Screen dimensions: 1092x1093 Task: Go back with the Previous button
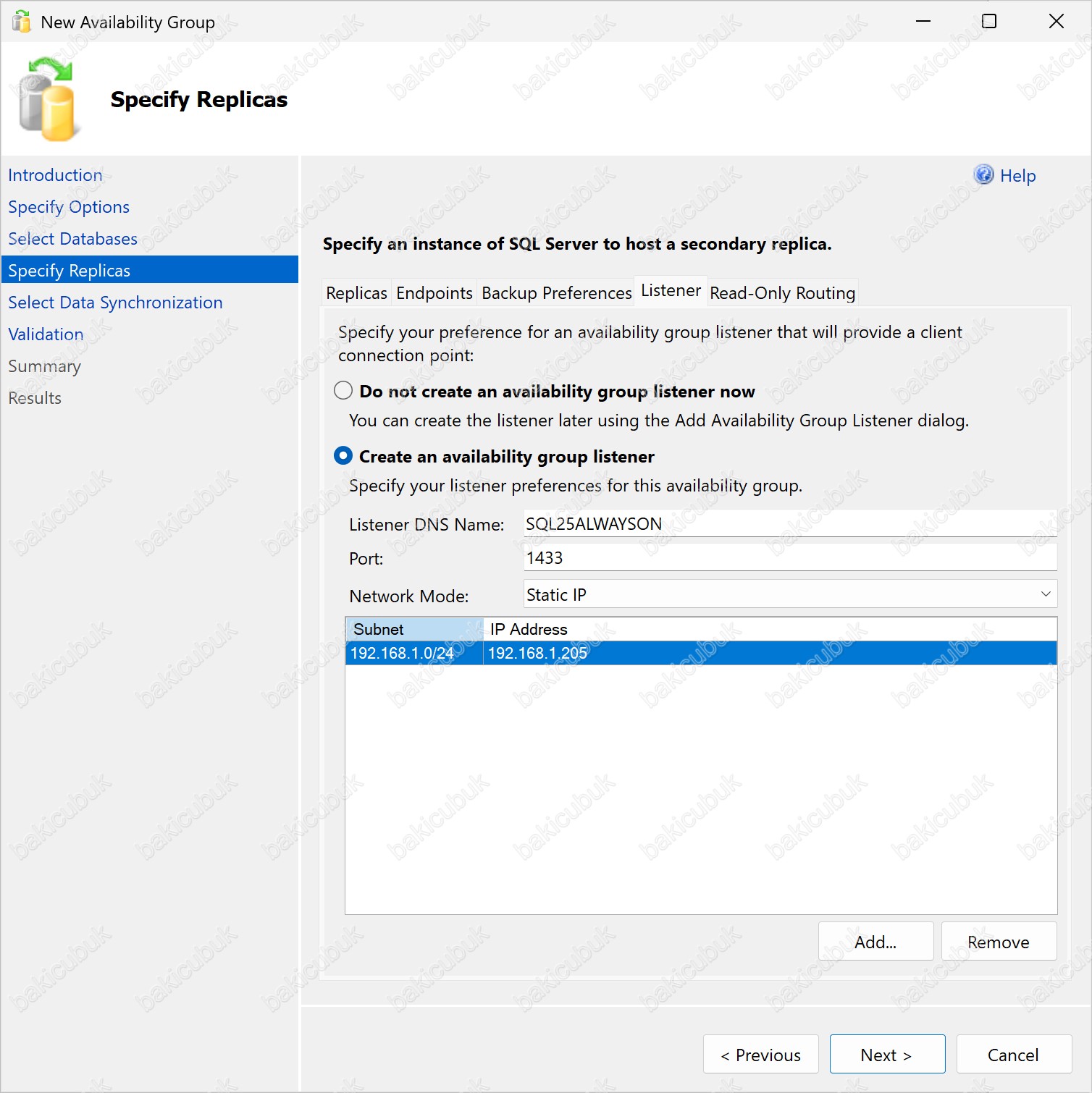(x=760, y=1055)
